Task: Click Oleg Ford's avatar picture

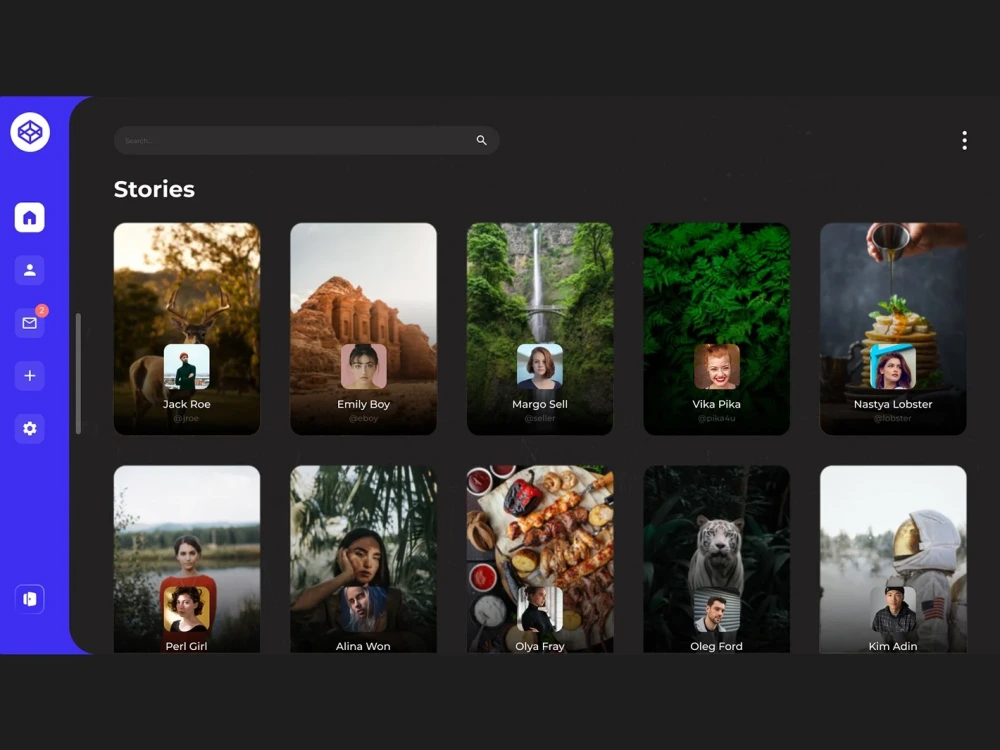Action: [x=716, y=609]
